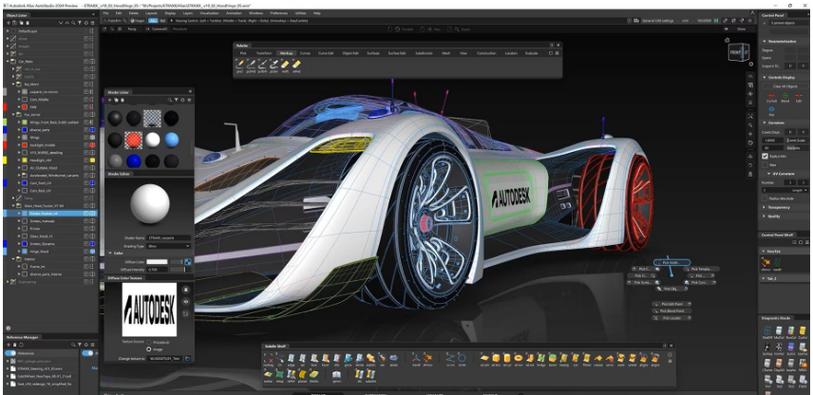The width and height of the screenshot is (813, 395).
Task: Enable the Radius Min/Side checkbox
Action: pos(765,199)
